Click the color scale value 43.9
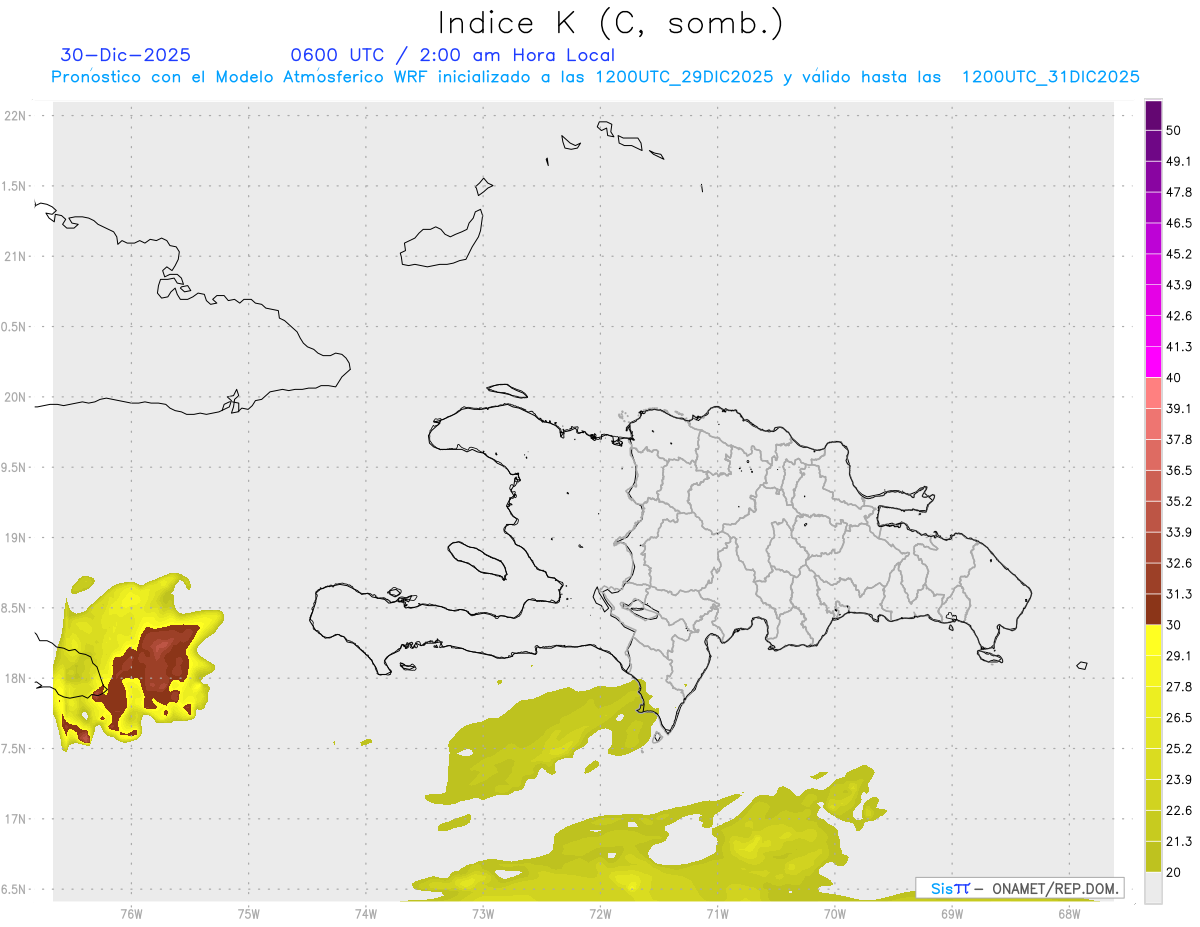Image resolution: width=1200 pixels, height=927 pixels. click(1179, 285)
